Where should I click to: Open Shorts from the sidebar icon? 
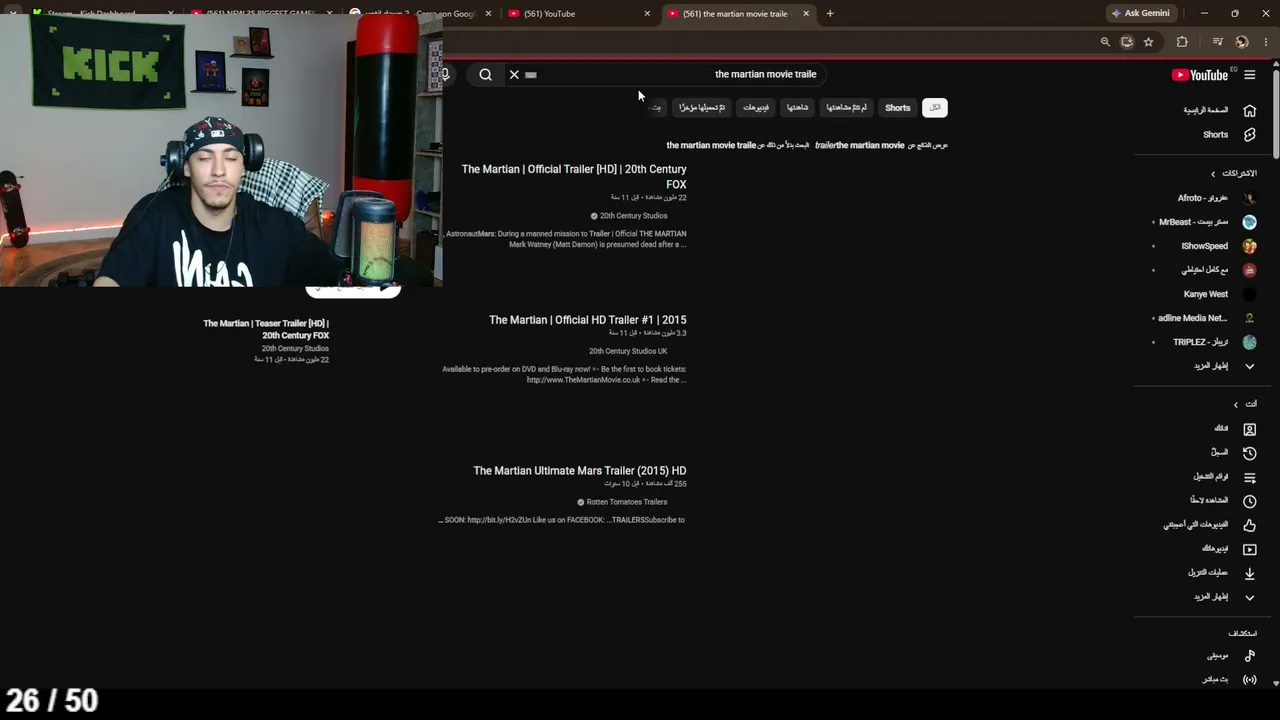[x=1249, y=135]
